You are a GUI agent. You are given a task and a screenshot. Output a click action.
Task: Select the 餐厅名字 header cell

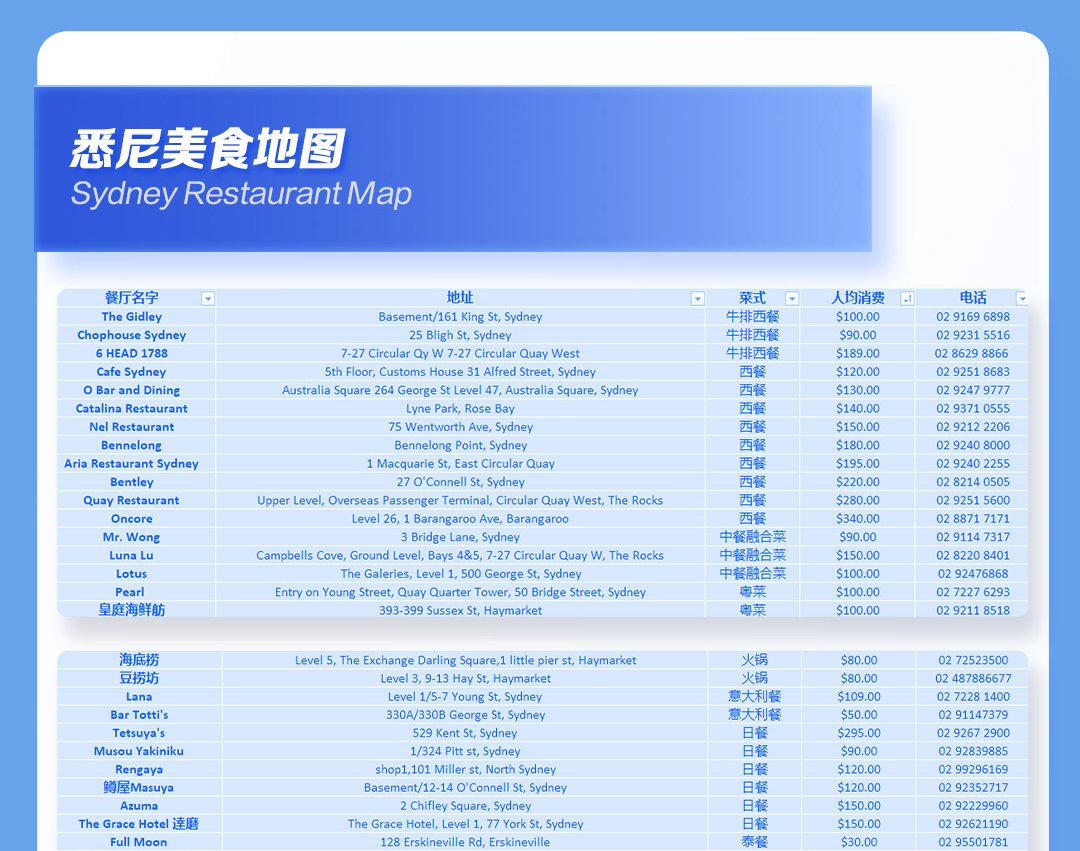pos(131,298)
